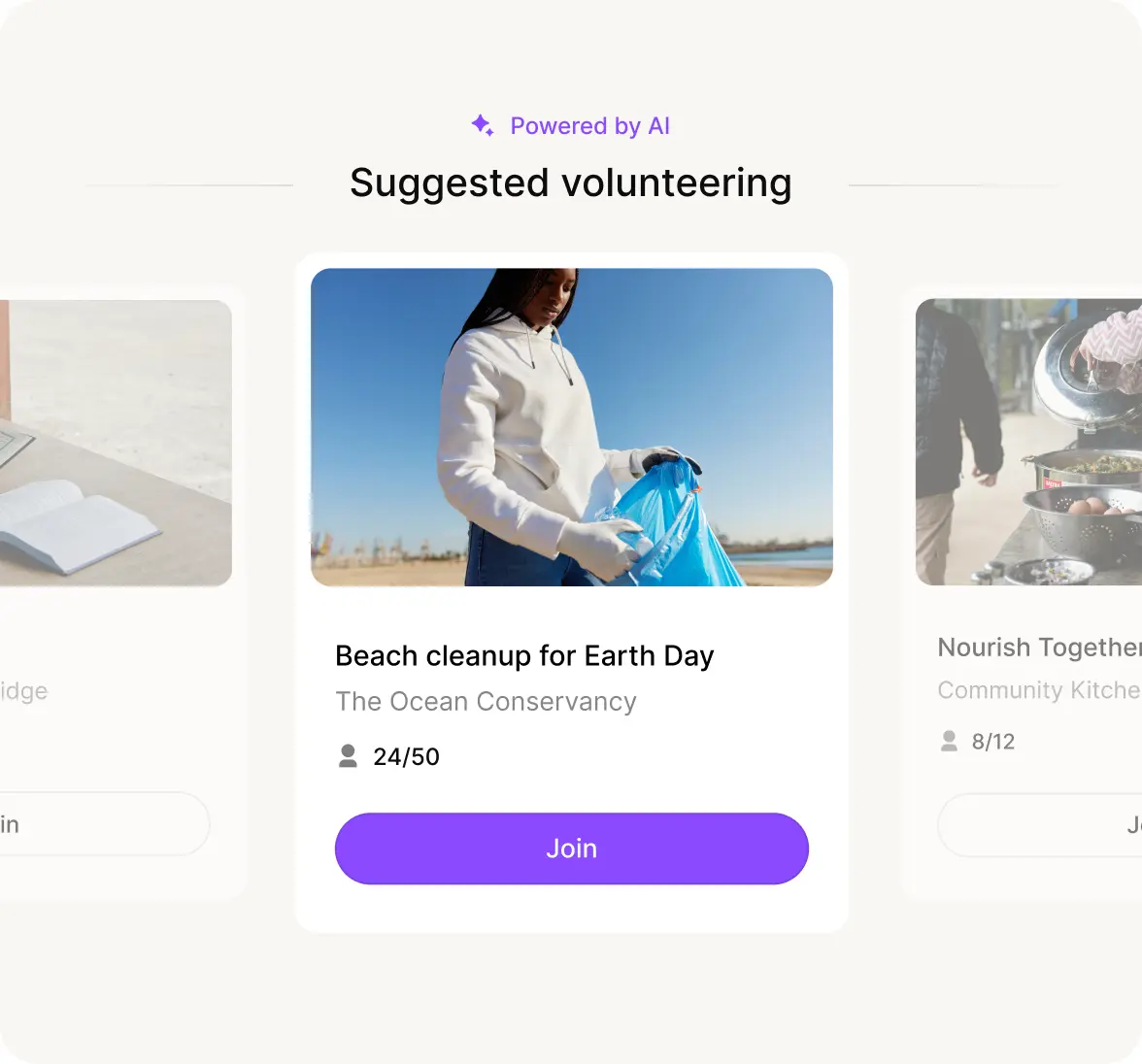
Task: Click the 8/12 participant count
Action: point(993,742)
